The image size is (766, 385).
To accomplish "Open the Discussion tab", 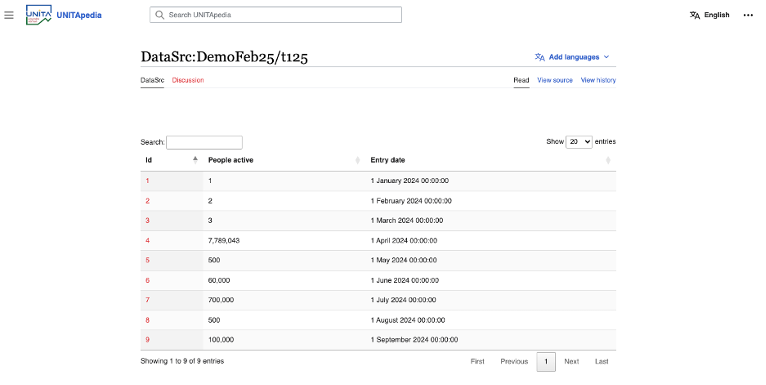I will 188,80.
